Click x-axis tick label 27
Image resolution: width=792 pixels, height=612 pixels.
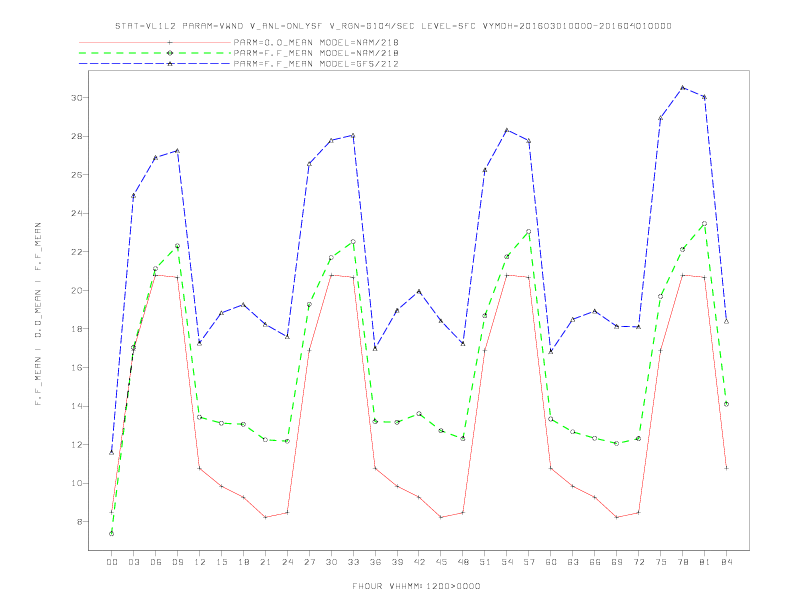(x=309, y=562)
